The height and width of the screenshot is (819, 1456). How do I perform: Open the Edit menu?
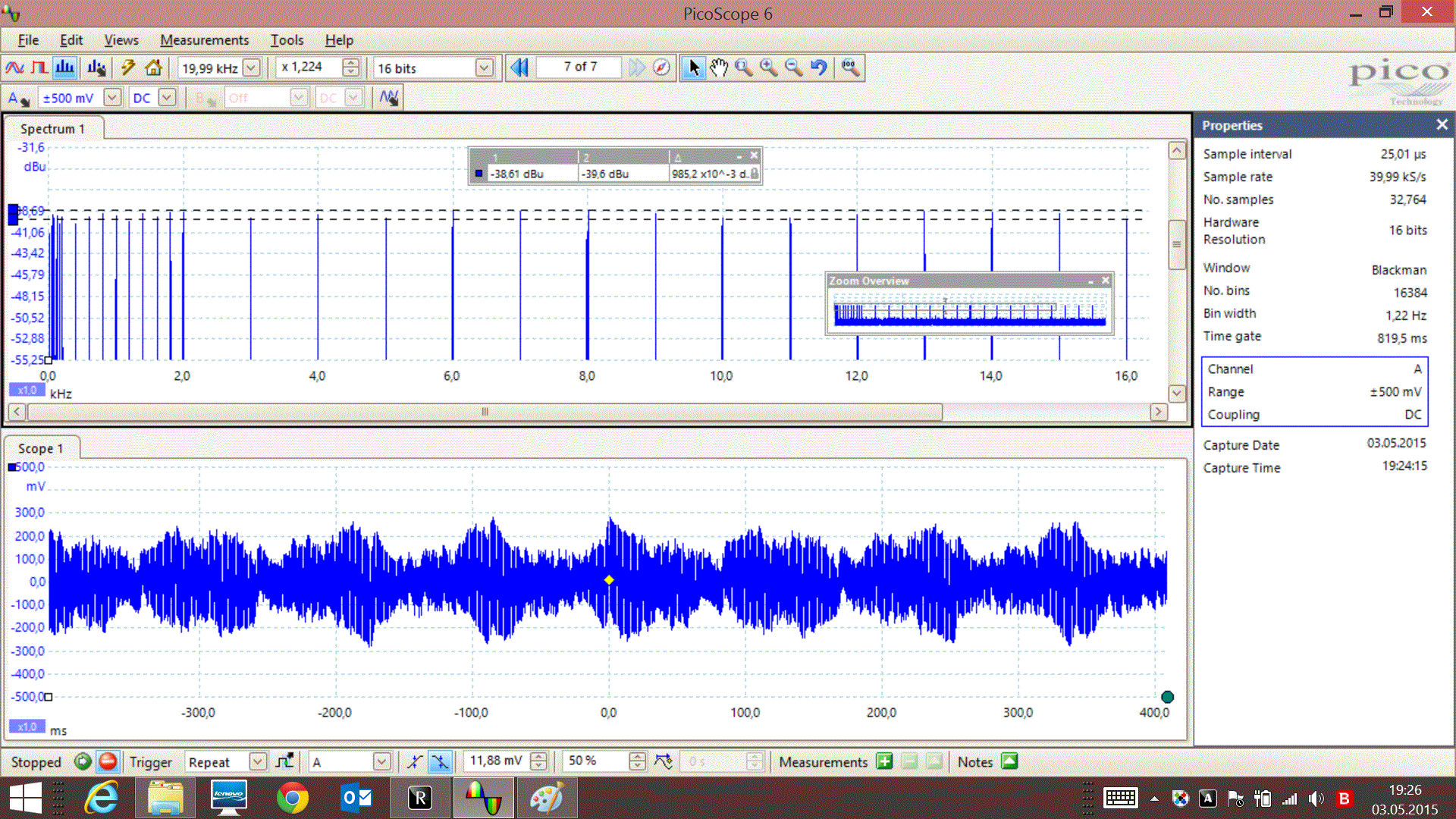(71, 40)
